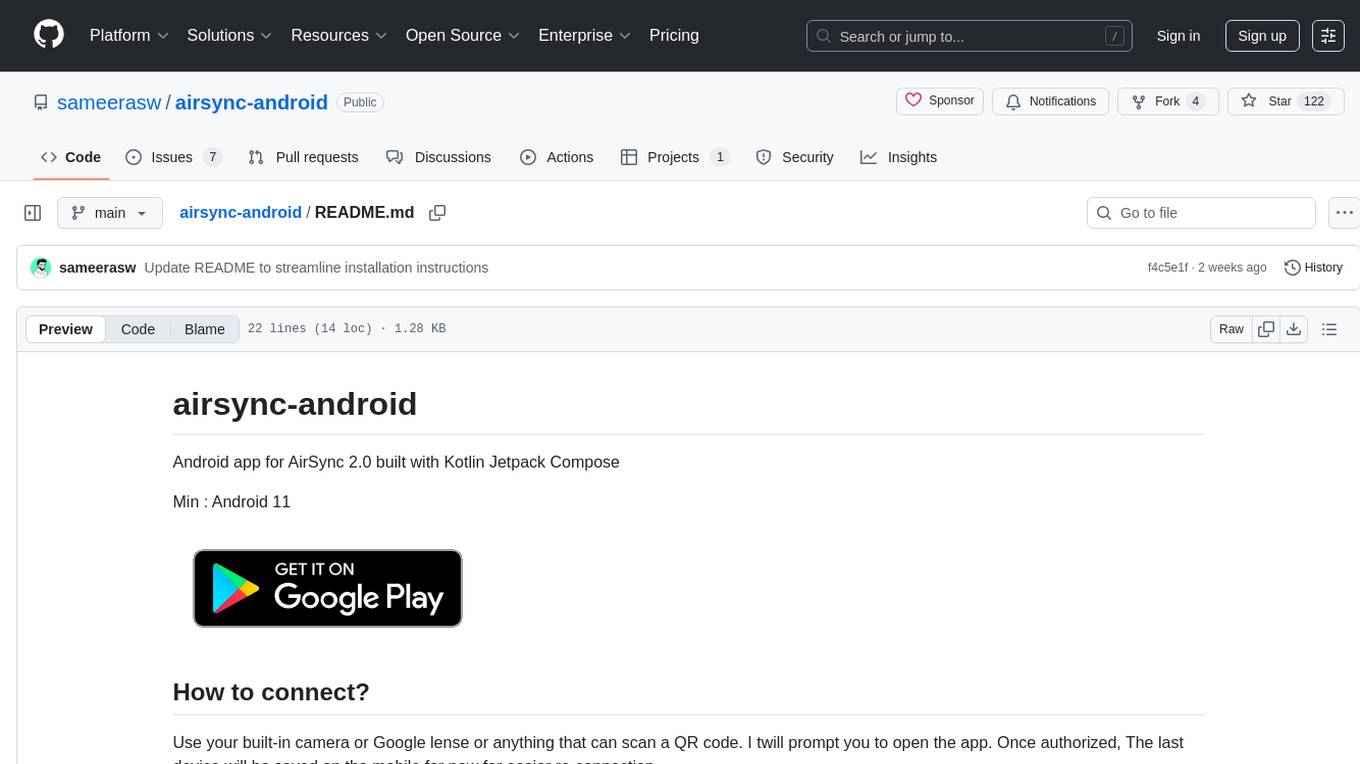Click the Issues count badge 7
Screen dimensions: 1360x764
212,157
